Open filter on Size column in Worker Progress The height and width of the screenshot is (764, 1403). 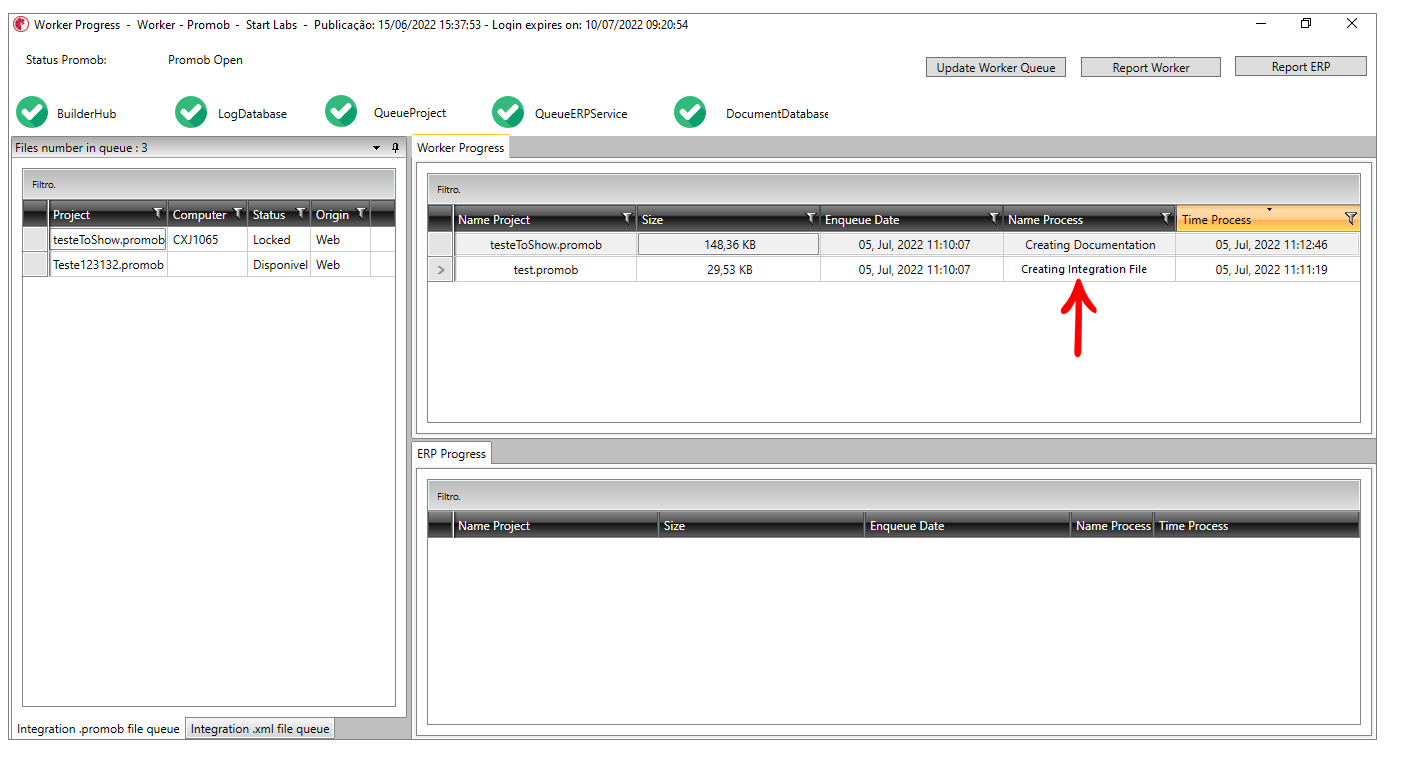(811, 218)
